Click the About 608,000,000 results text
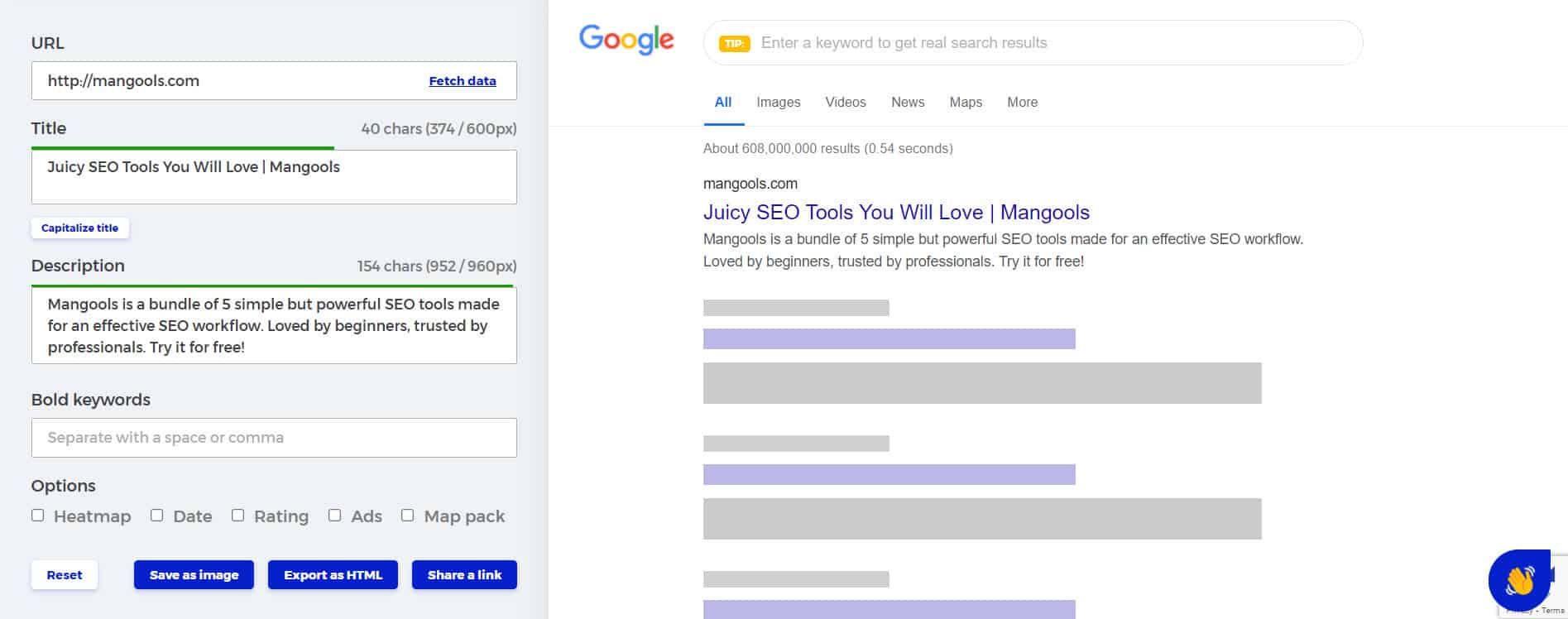 [x=828, y=149]
